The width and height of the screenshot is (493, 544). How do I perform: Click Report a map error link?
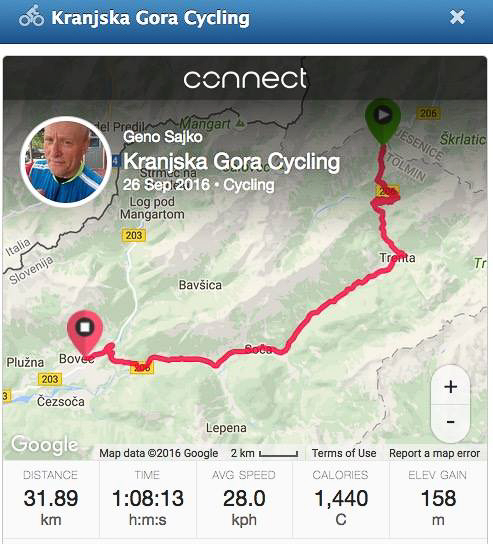tap(434, 453)
